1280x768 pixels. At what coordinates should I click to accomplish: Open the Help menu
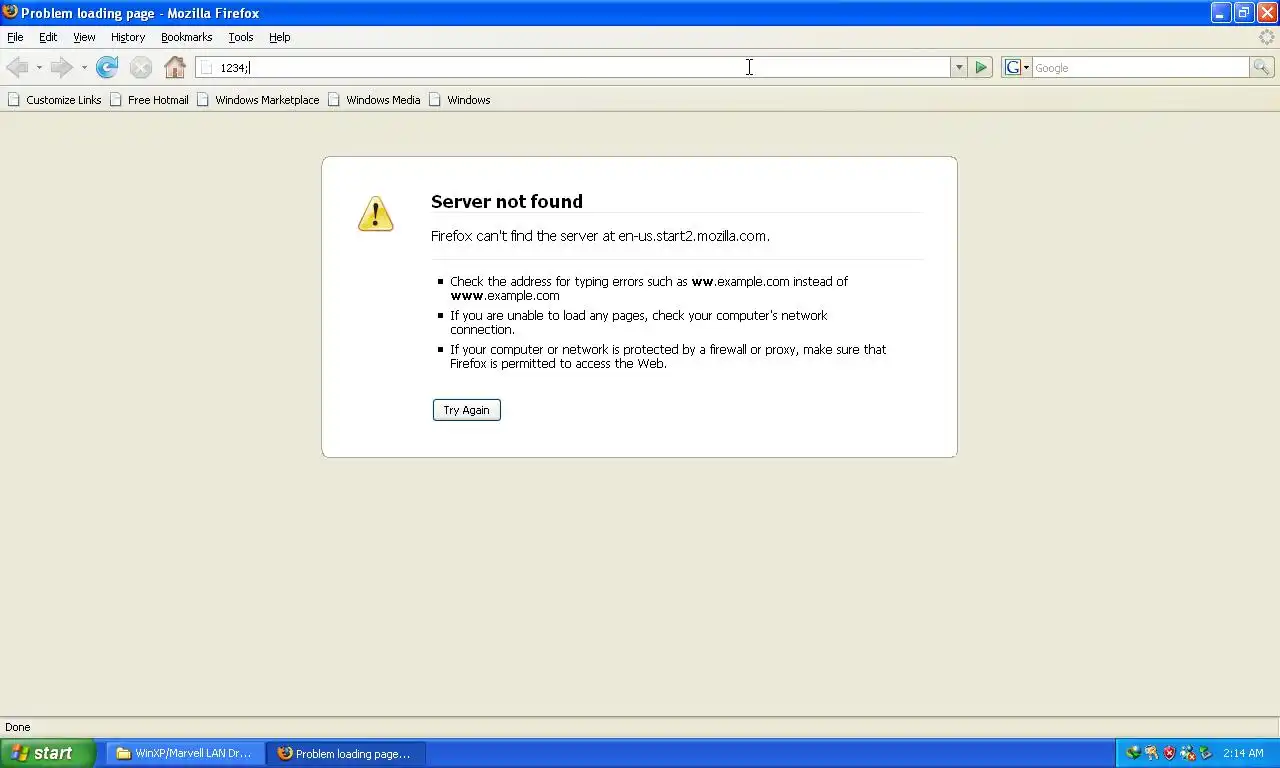coord(280,37)
